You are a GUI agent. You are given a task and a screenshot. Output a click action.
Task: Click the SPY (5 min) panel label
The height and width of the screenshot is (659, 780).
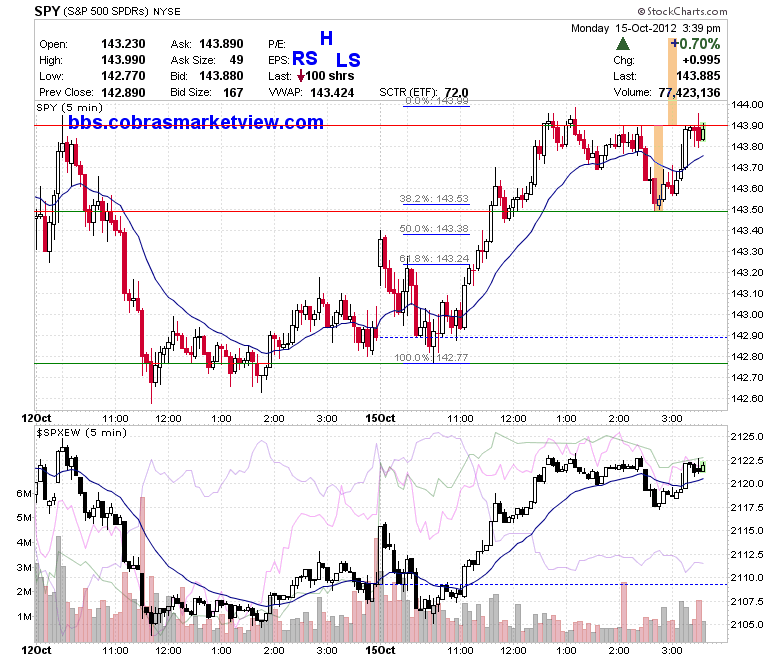tap(70, 107)
